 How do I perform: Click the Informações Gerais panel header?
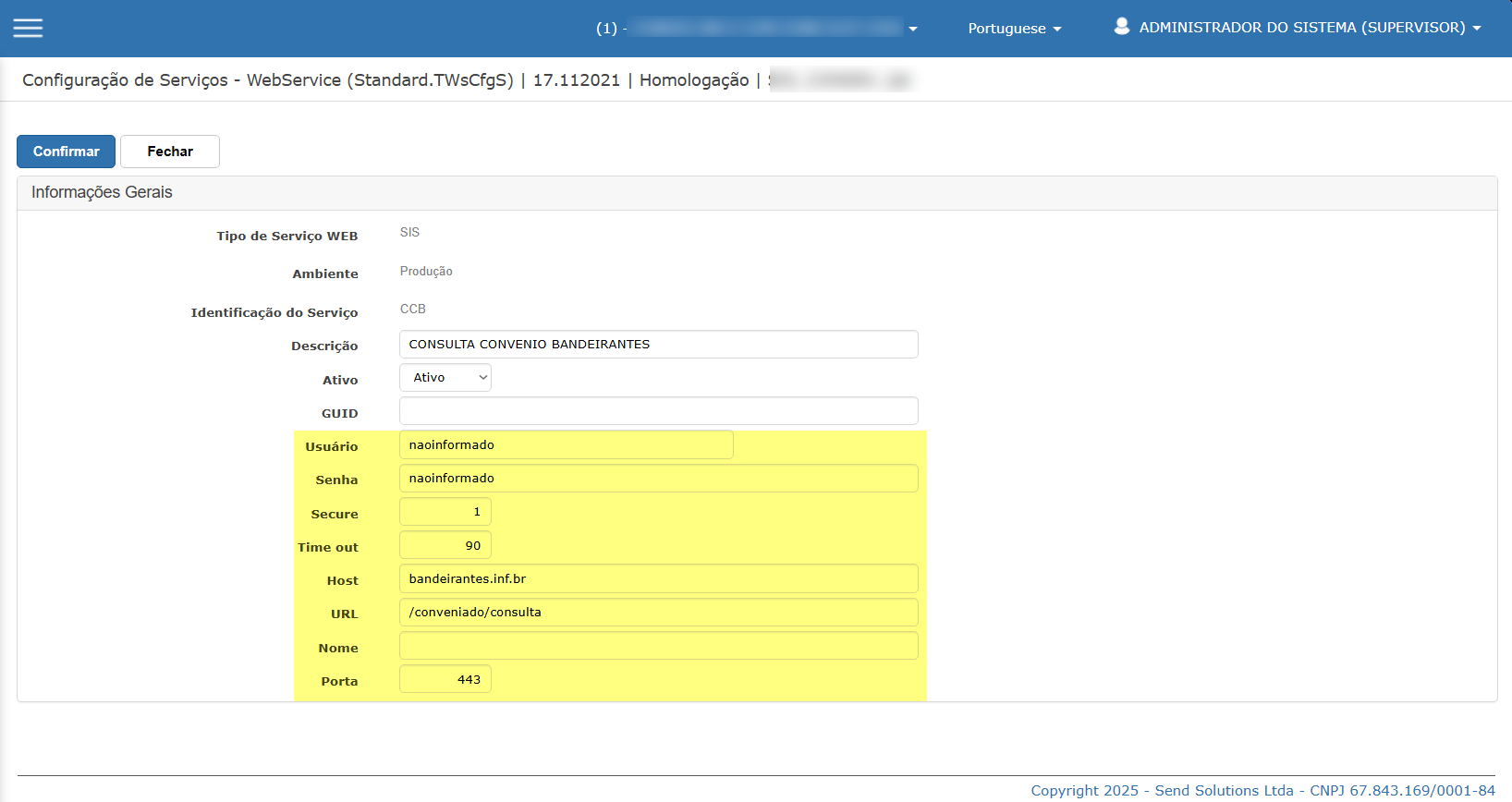click(757, 193)
